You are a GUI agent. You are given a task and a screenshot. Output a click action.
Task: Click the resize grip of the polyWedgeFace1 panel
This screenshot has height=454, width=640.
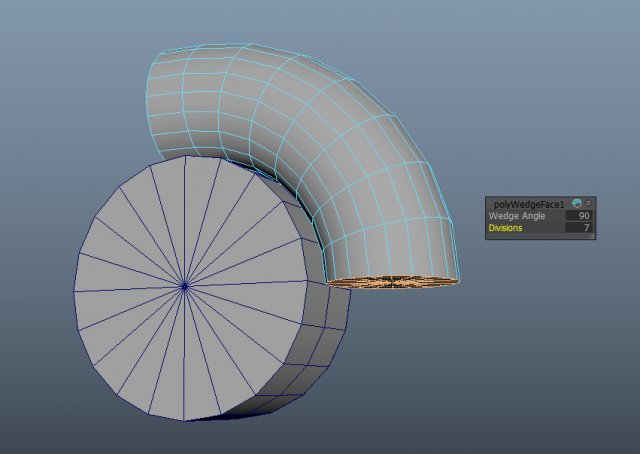tap(591, 236)
